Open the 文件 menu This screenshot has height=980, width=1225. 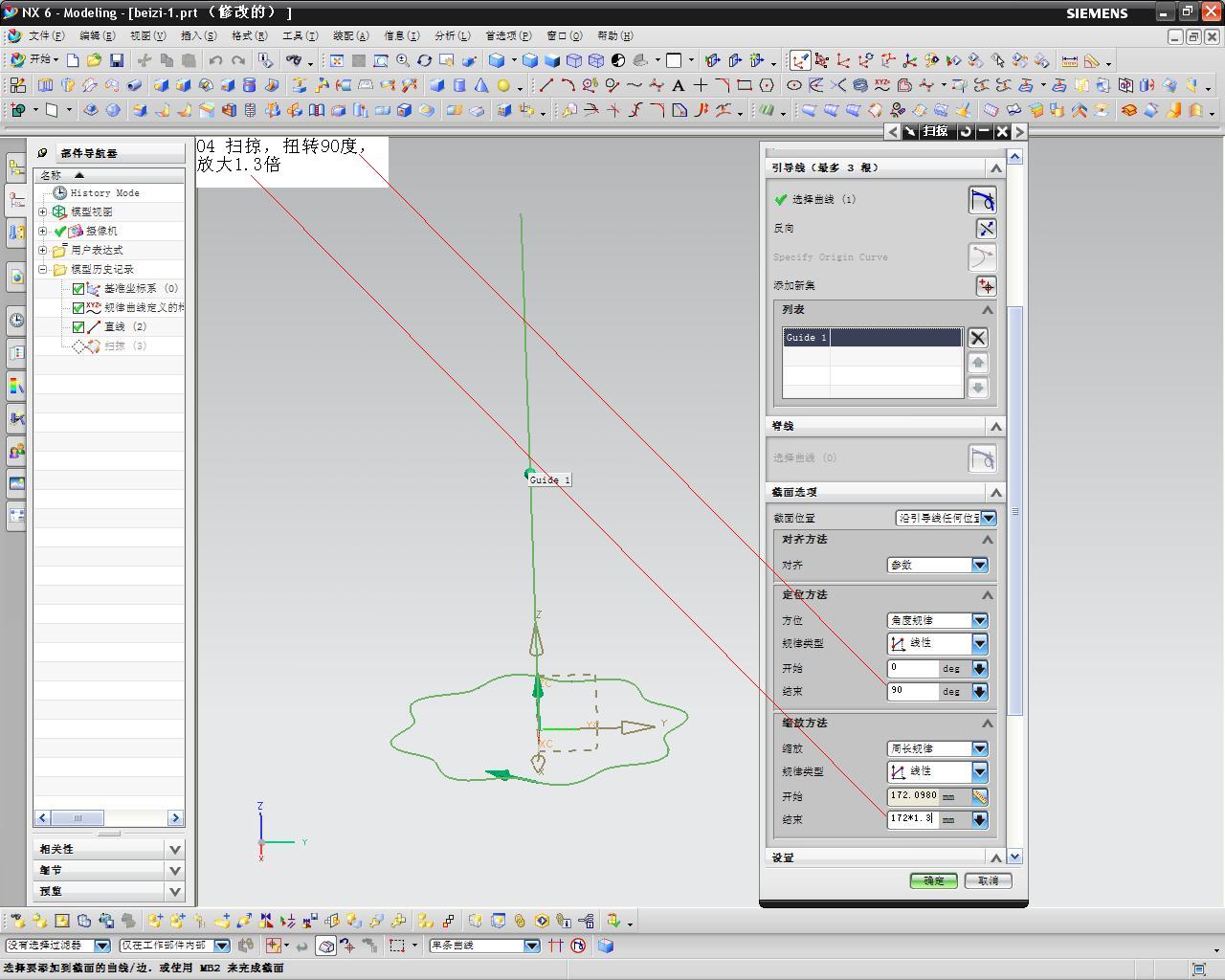tap(46, 35)
